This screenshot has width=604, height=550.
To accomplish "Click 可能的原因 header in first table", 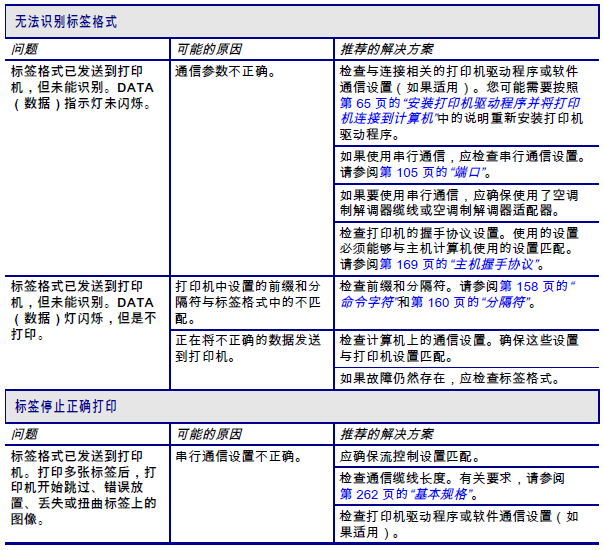I will pyautogui.click(x=209, y=49).
